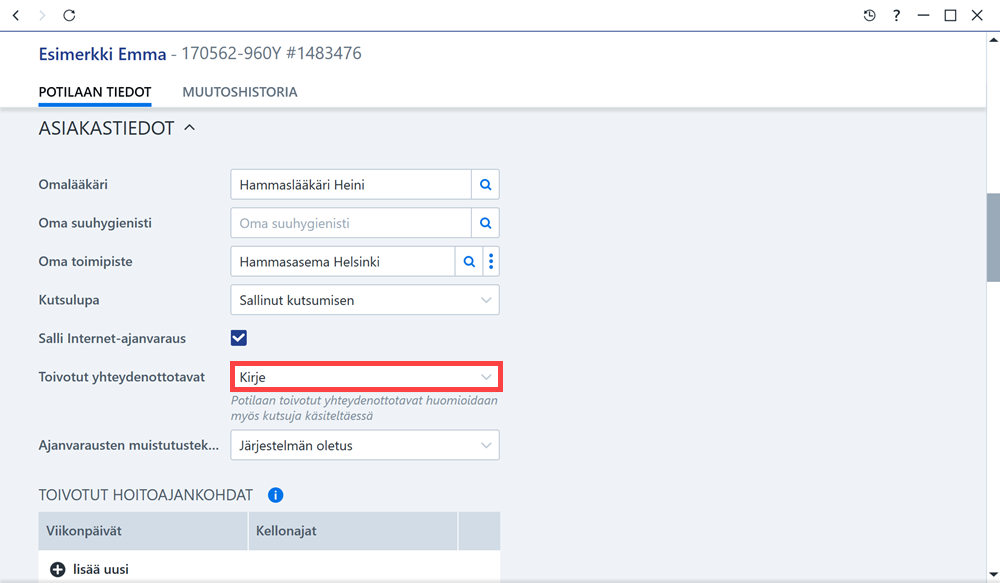Click the scrollbar down arrow
Image resolution: width=1000 pixels, height=583 pixels.
tap(993, 574)
